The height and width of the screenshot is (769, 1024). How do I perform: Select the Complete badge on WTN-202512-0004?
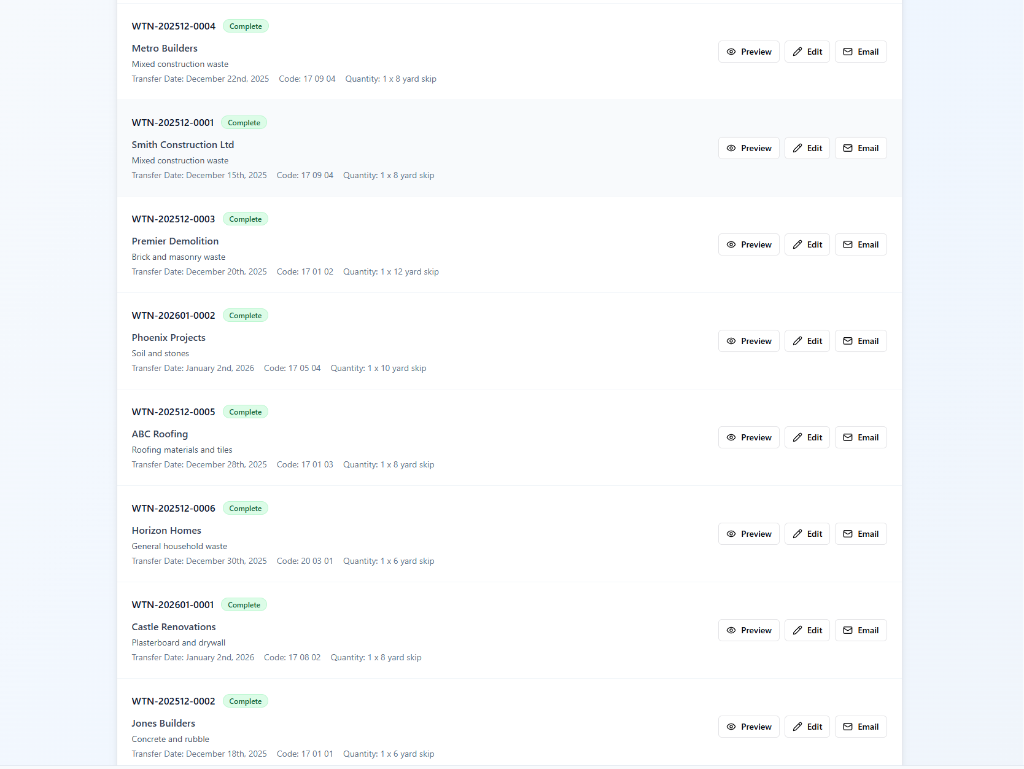[x=246, y=26]
